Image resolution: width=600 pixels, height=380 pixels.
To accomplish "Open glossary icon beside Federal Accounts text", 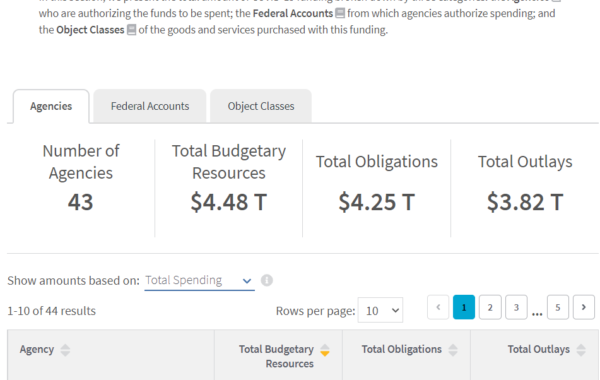I will [x=340, y=13].
